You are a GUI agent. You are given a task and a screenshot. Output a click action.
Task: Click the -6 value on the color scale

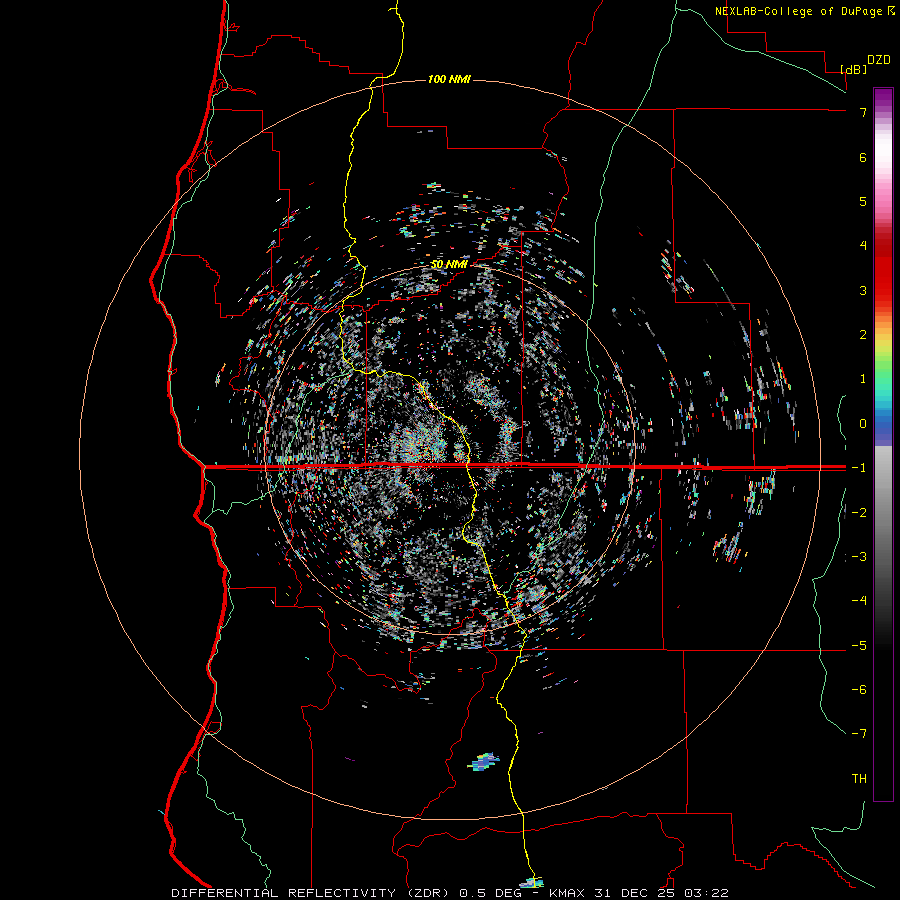(x=859, y=690)
